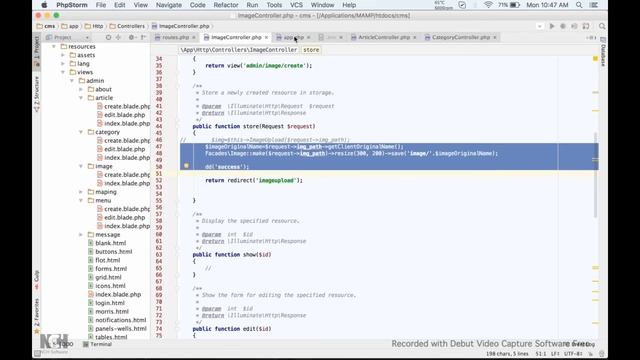Close the ImageController.php tab

(x=266, y=38)
